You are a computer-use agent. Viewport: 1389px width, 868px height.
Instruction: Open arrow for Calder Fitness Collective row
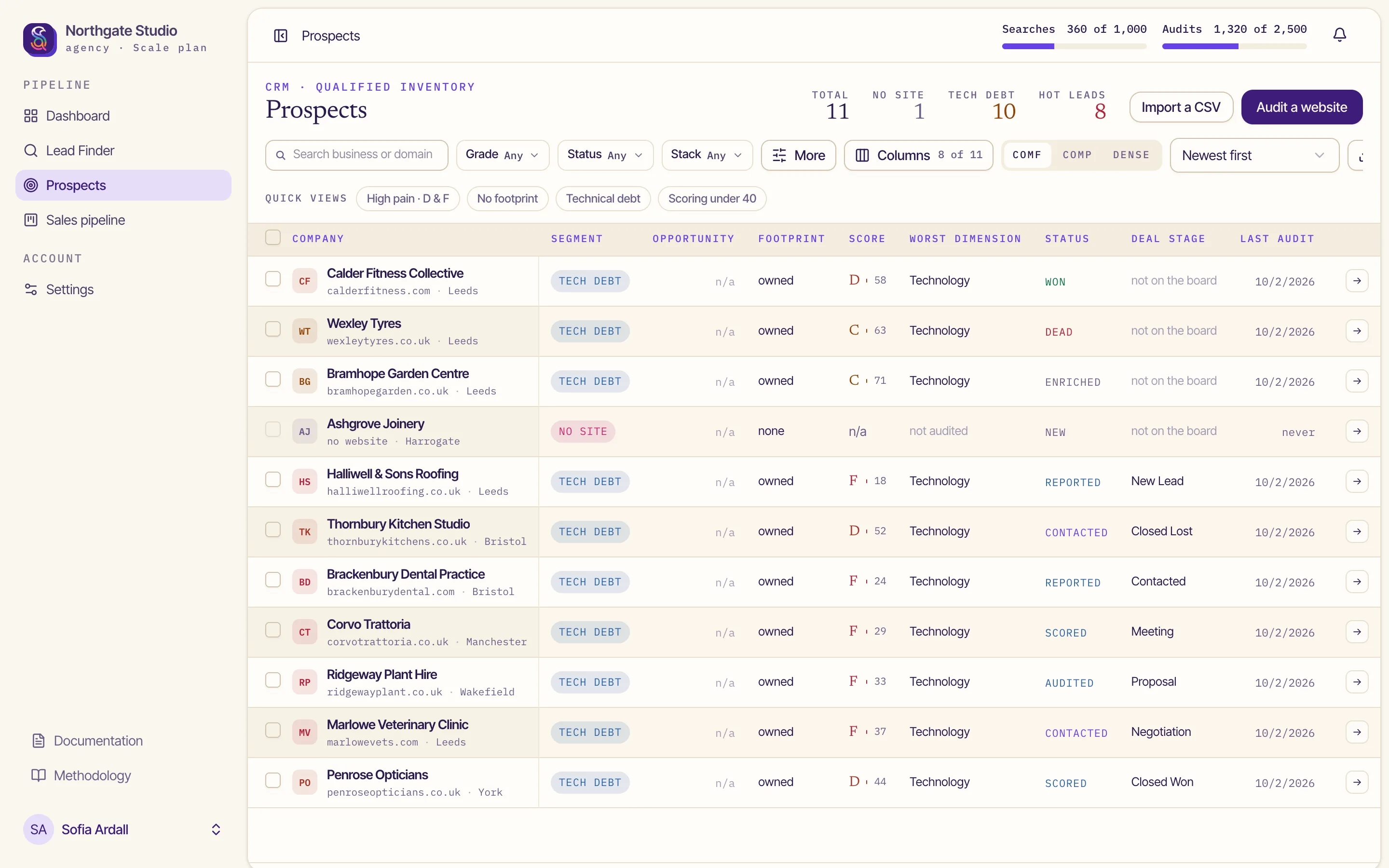click(1357, 281)
